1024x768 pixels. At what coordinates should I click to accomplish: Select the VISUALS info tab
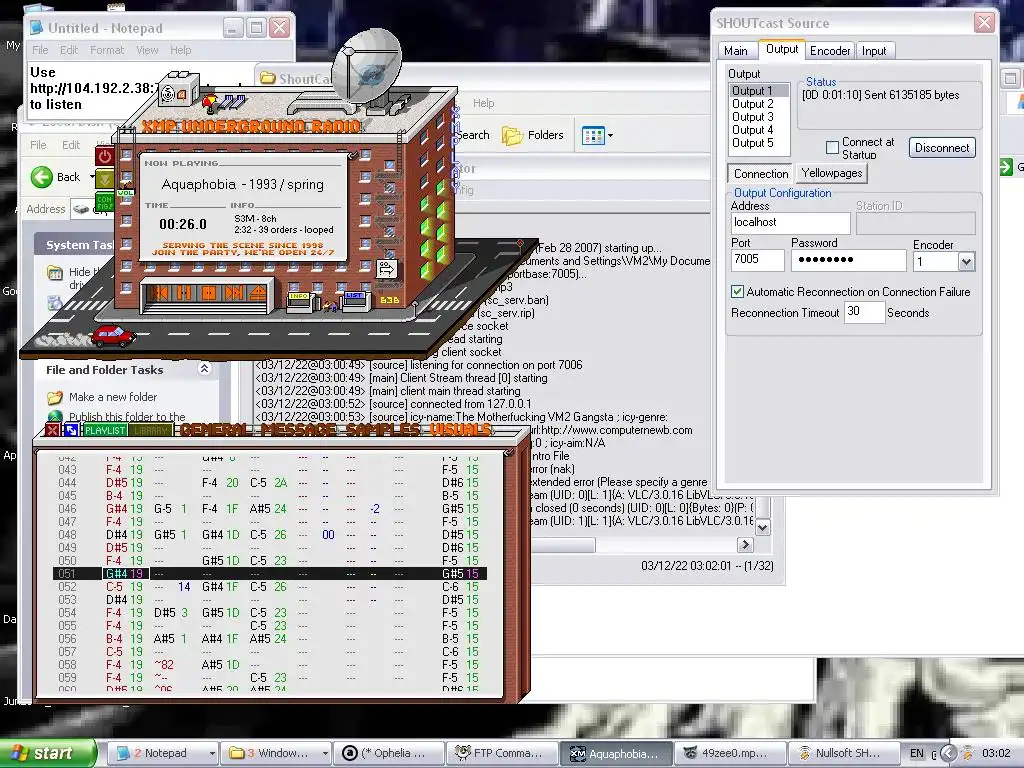[x=460, y=430]
